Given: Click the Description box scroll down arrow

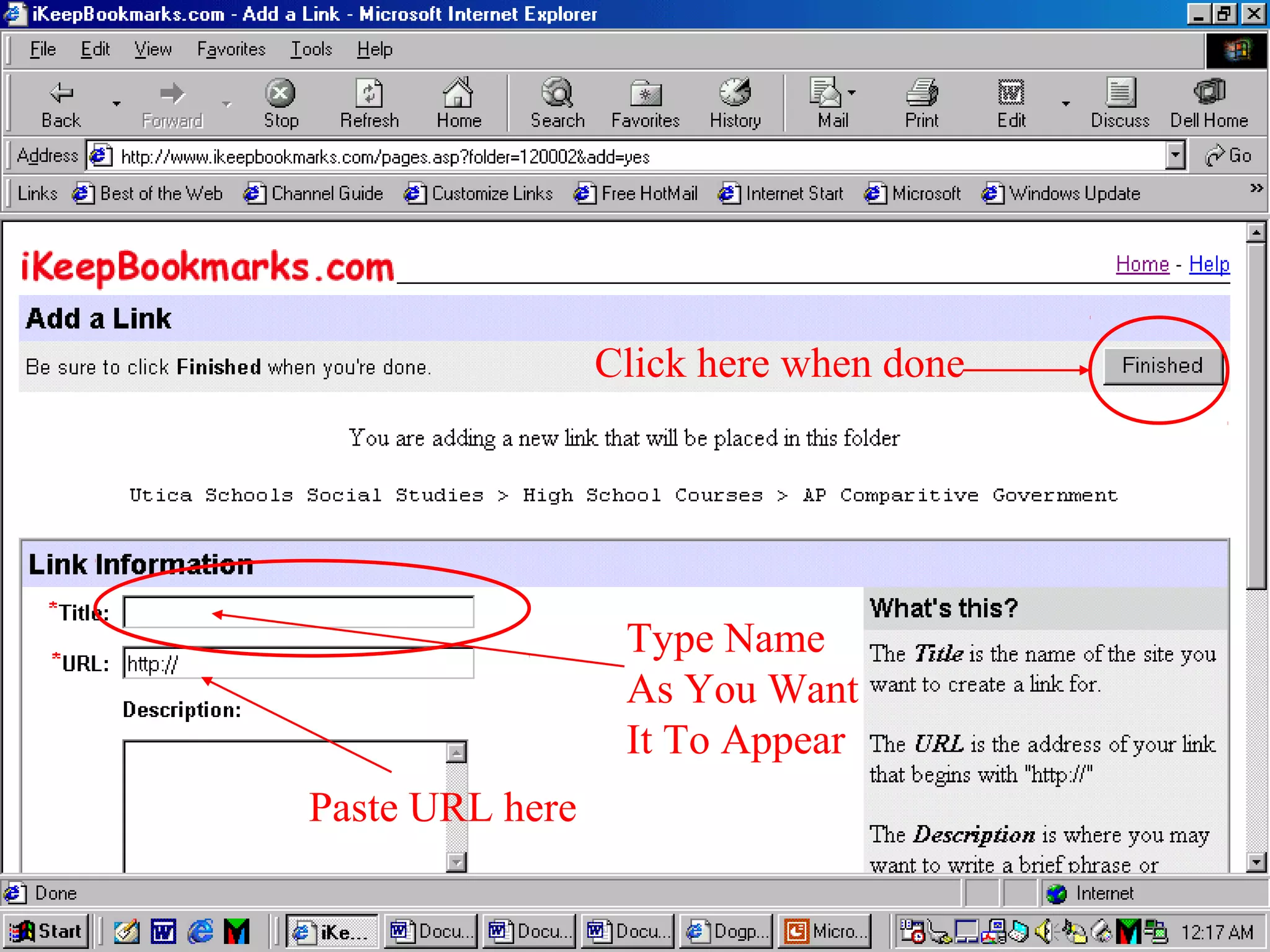Looking at the screenshot, I should click(x=456, y=862).
